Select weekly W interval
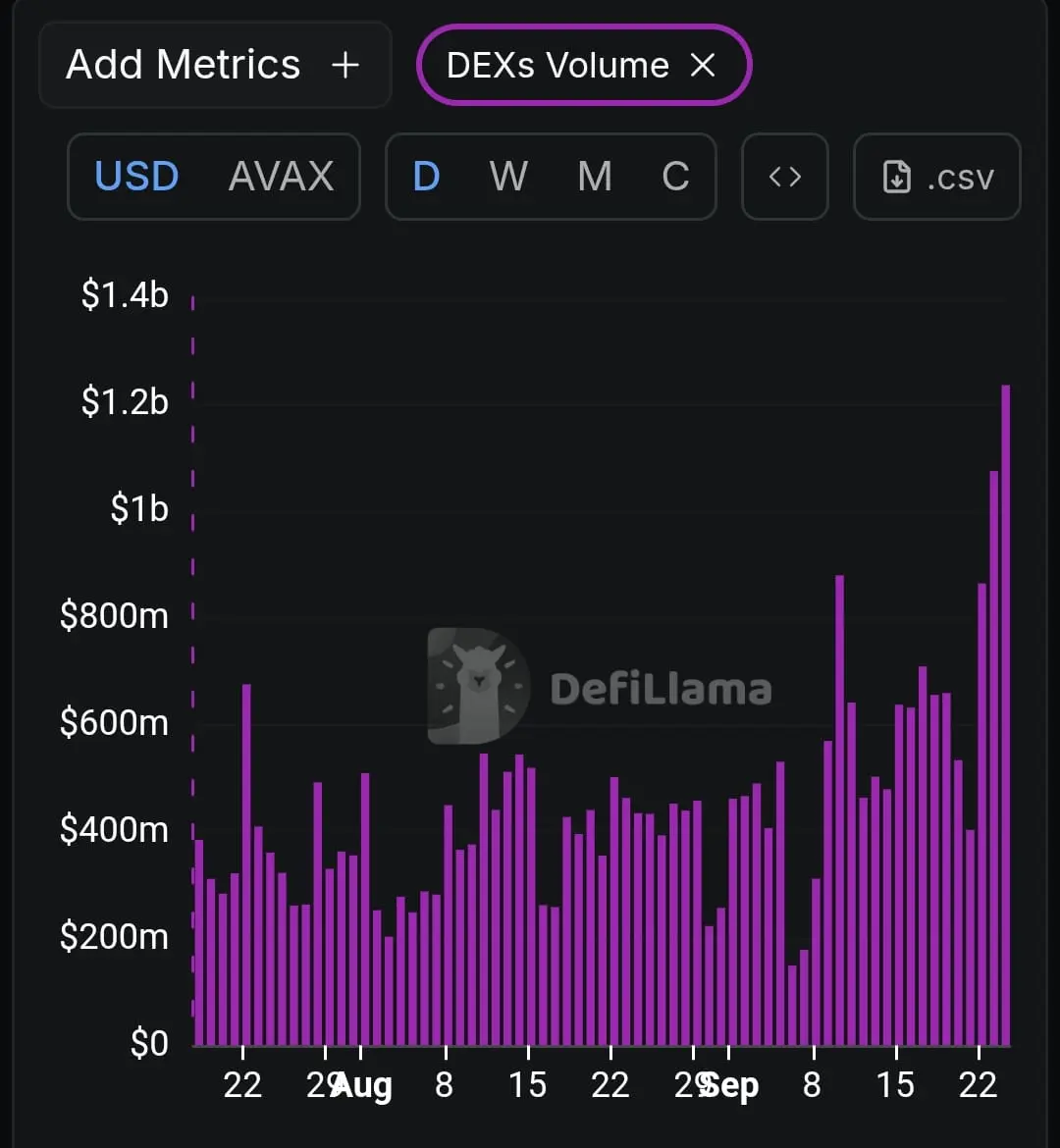Screen dimensions: 1060x1148 click(x=508, y=177)
